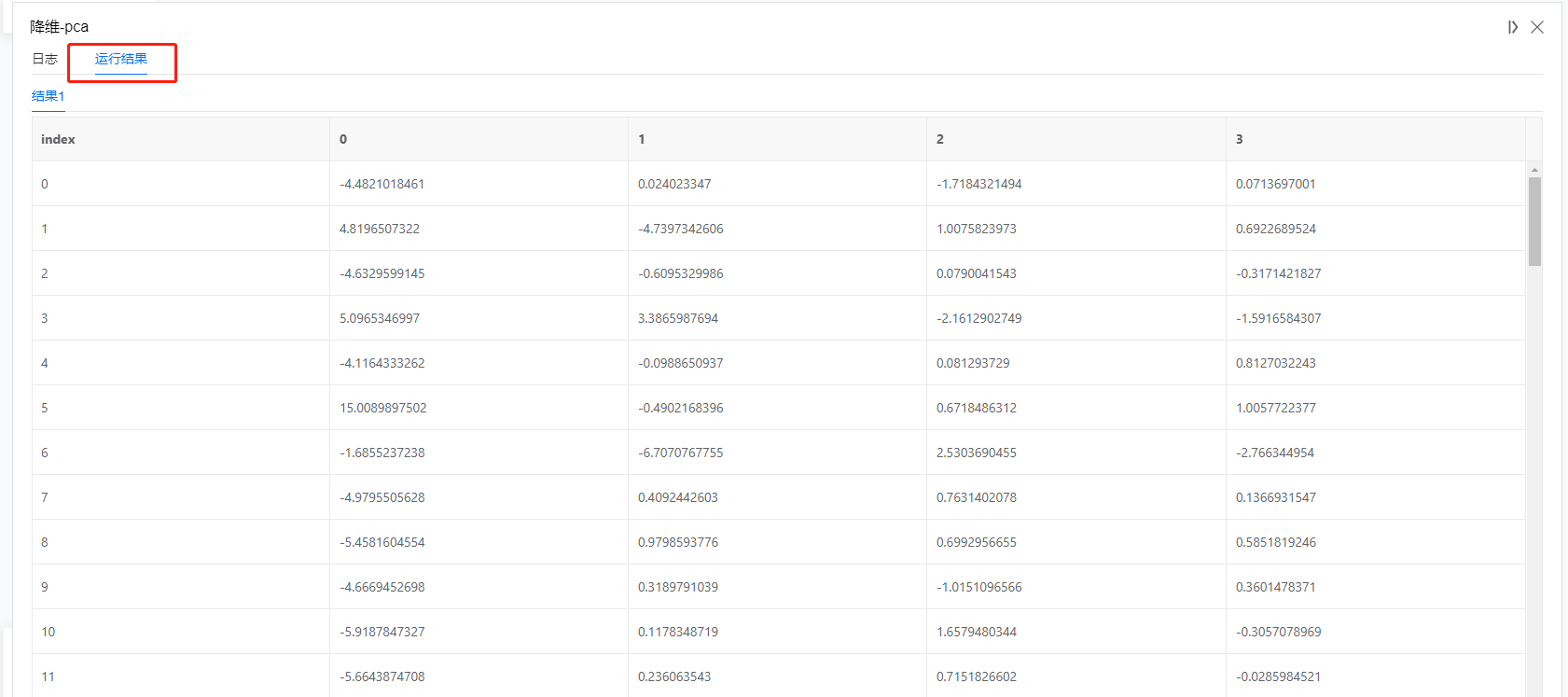Click the value 3.3865987694

pos(678,318)
